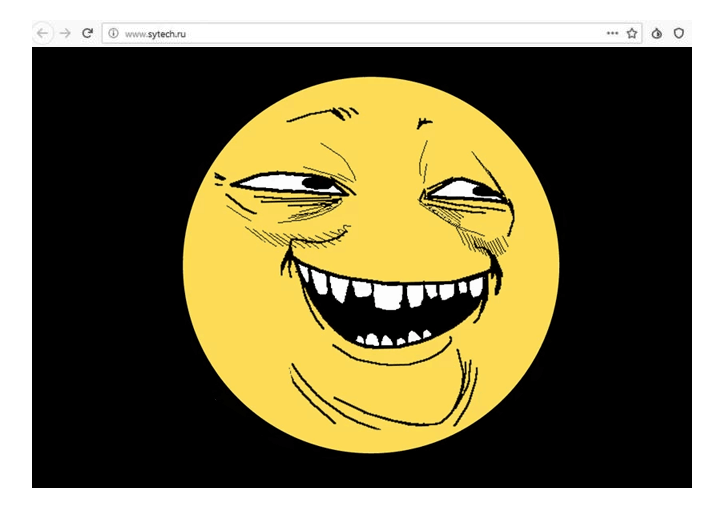Viewport: 720px width, 508px height.
Task: Click the flame extension icon
Action: coord(657,33)
